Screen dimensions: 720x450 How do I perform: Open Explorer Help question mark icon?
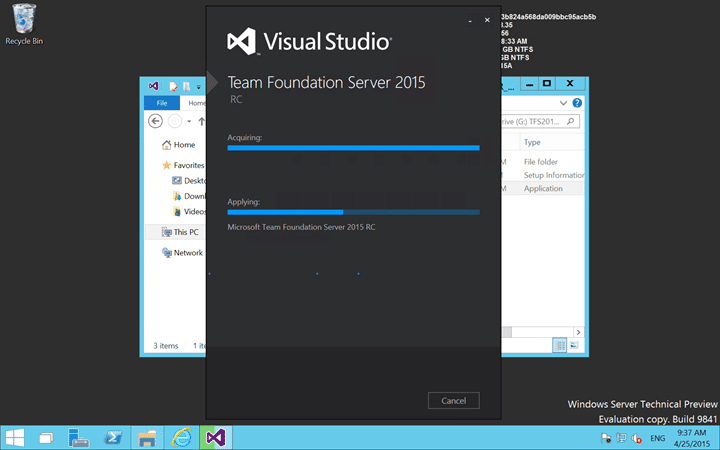click(x=577, y=103)
